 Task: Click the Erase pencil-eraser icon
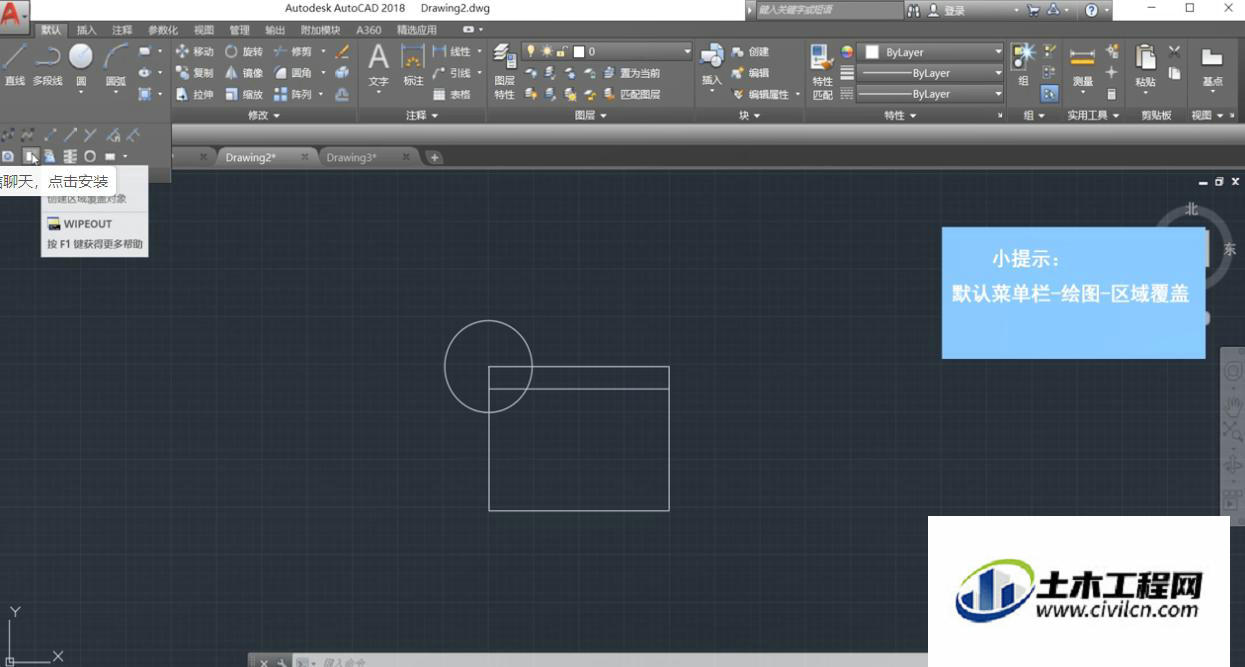click(342, 51)
